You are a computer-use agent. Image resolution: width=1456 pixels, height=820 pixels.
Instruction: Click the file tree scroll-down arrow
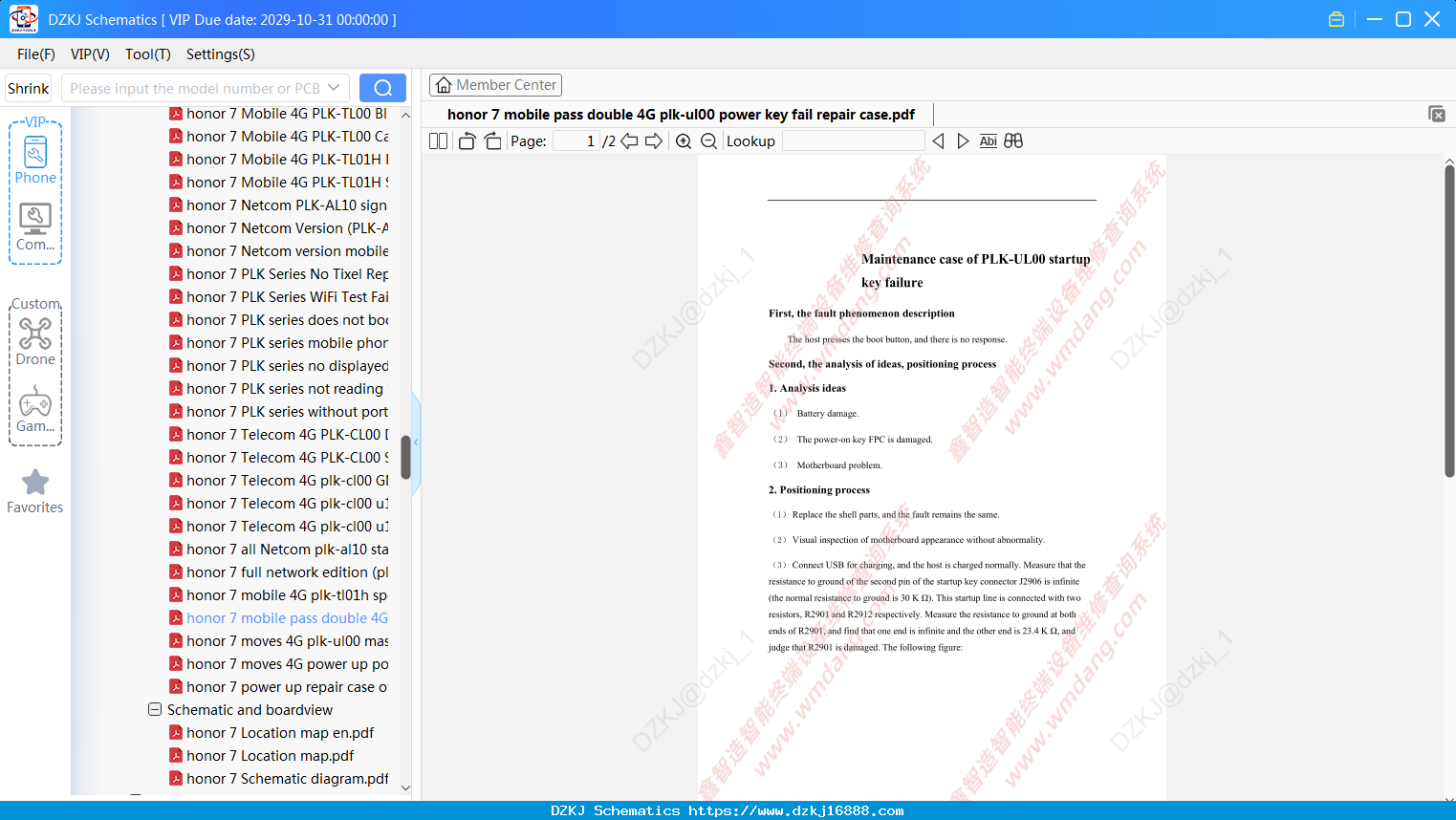pyautogui.click(x=405, y=788)
